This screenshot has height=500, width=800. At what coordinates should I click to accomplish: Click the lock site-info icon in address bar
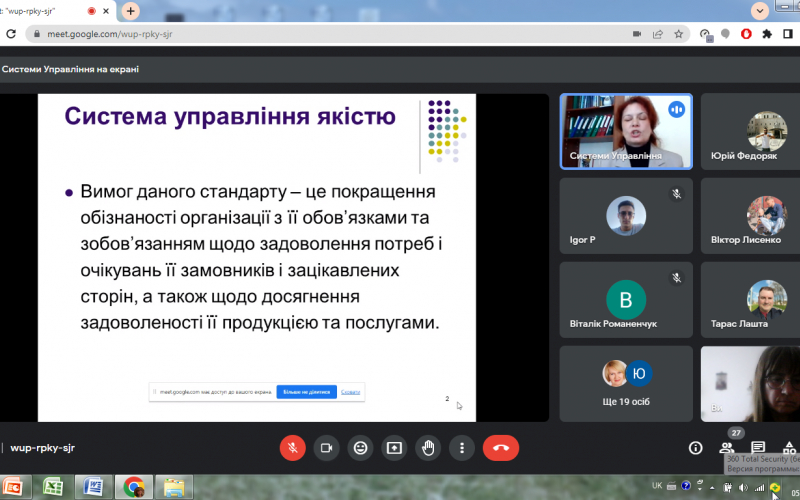click(x=36, y=34)
